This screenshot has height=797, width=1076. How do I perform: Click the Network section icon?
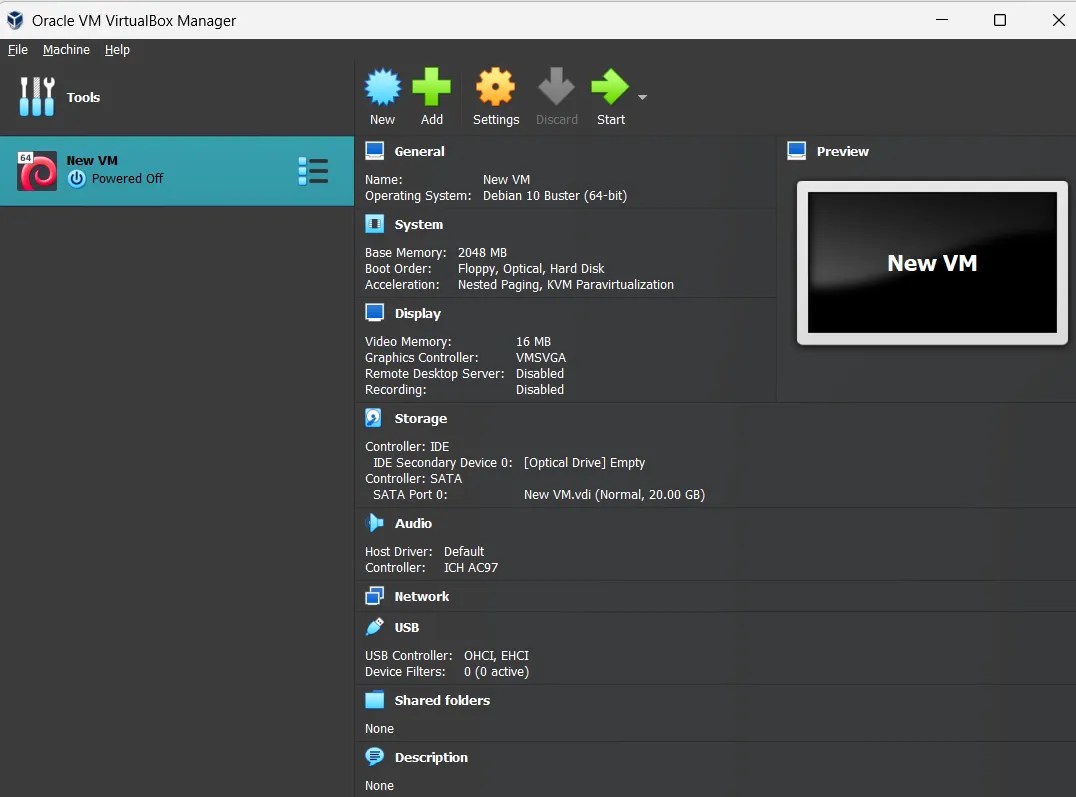(x=376, y=596)
